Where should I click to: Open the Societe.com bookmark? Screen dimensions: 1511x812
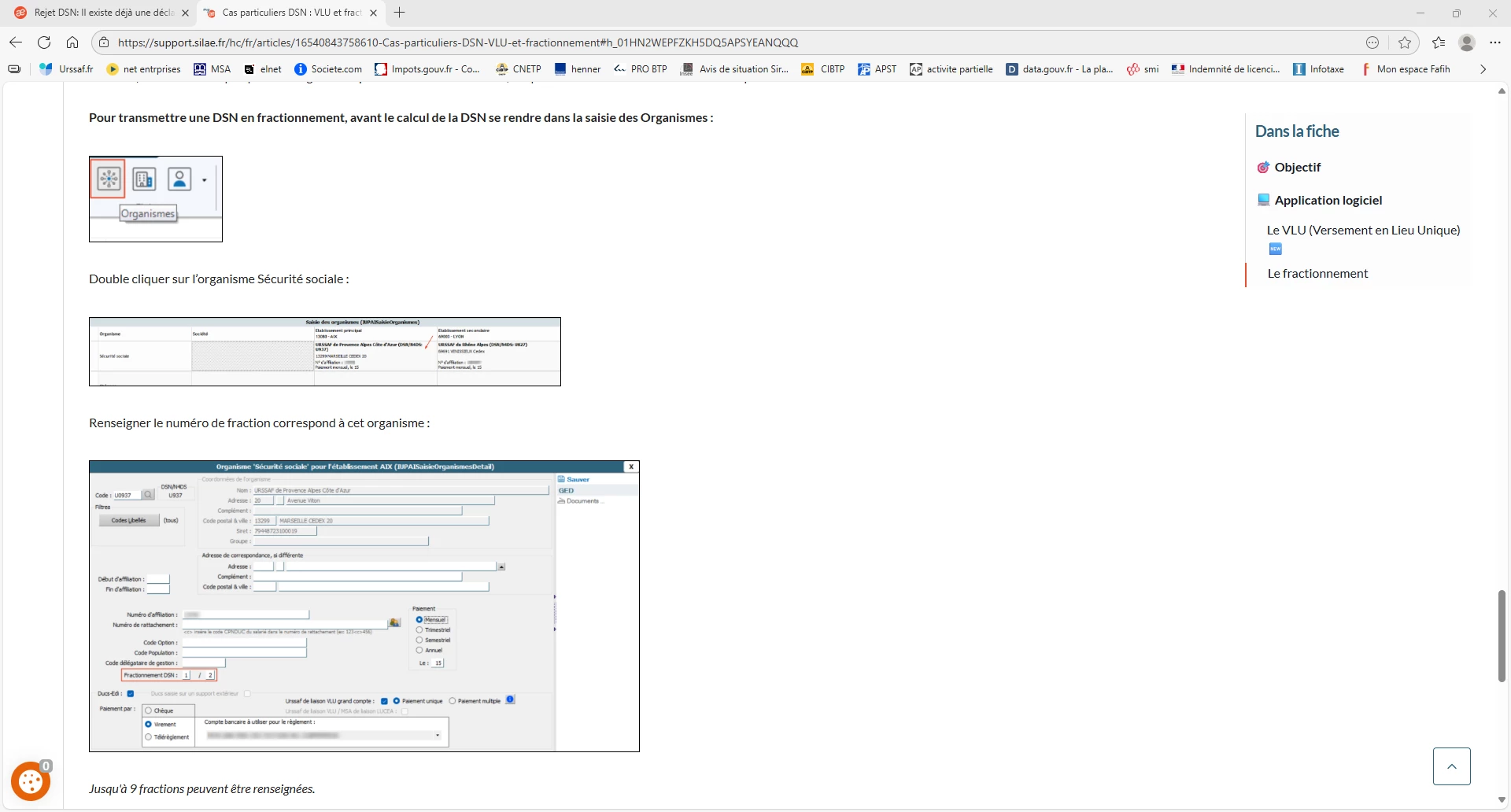(x=328, y=69)
